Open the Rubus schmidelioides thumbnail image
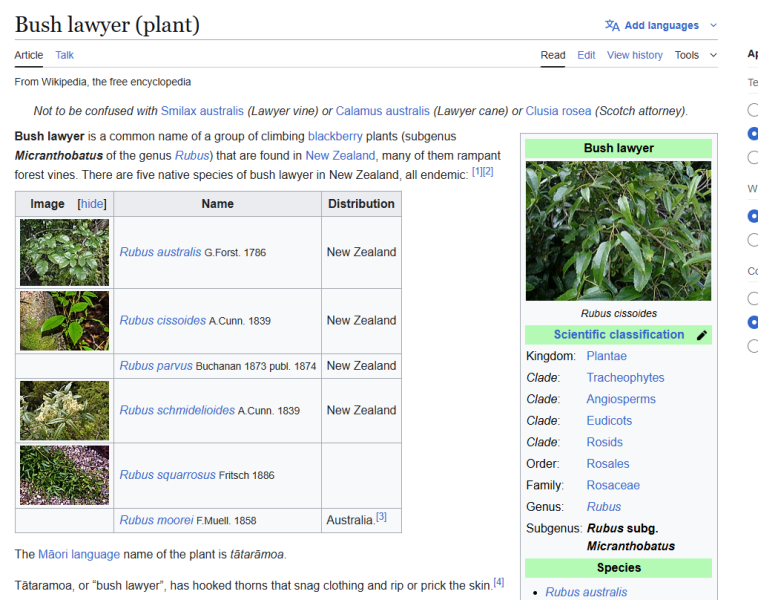758x600 pixels. point(64,410)
